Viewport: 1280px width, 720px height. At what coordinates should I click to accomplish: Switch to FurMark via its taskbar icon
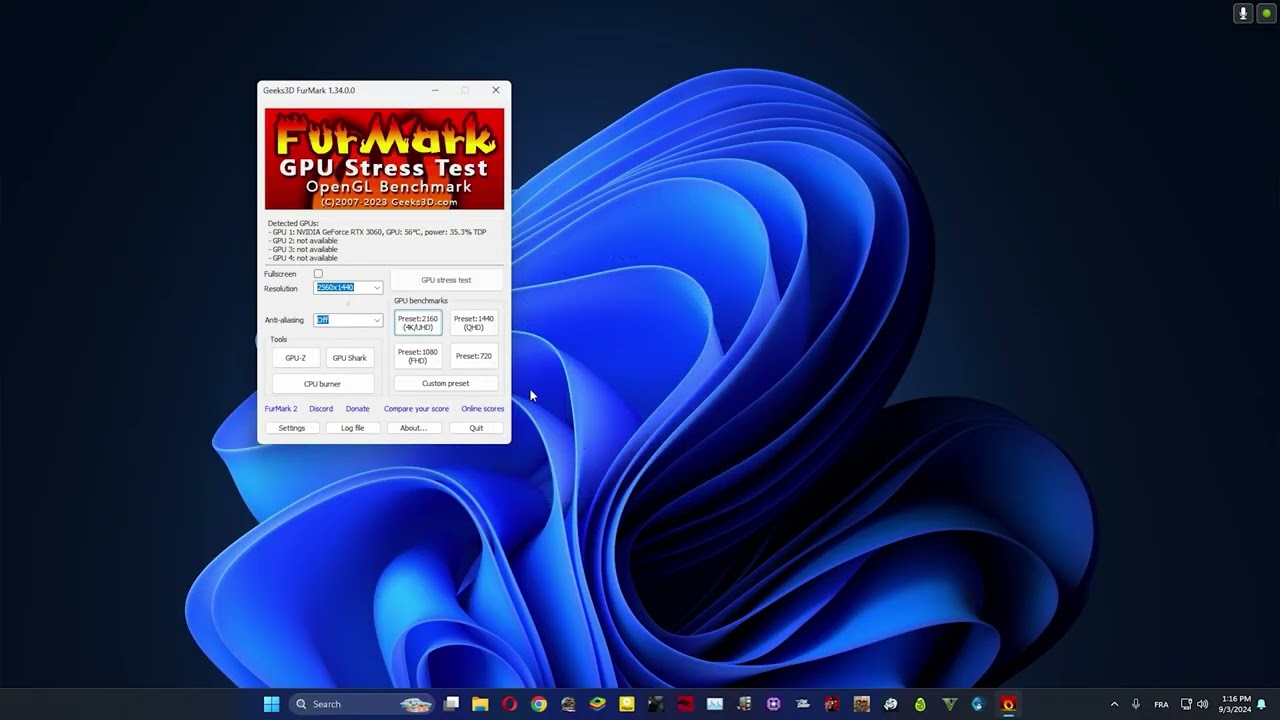1008,704
